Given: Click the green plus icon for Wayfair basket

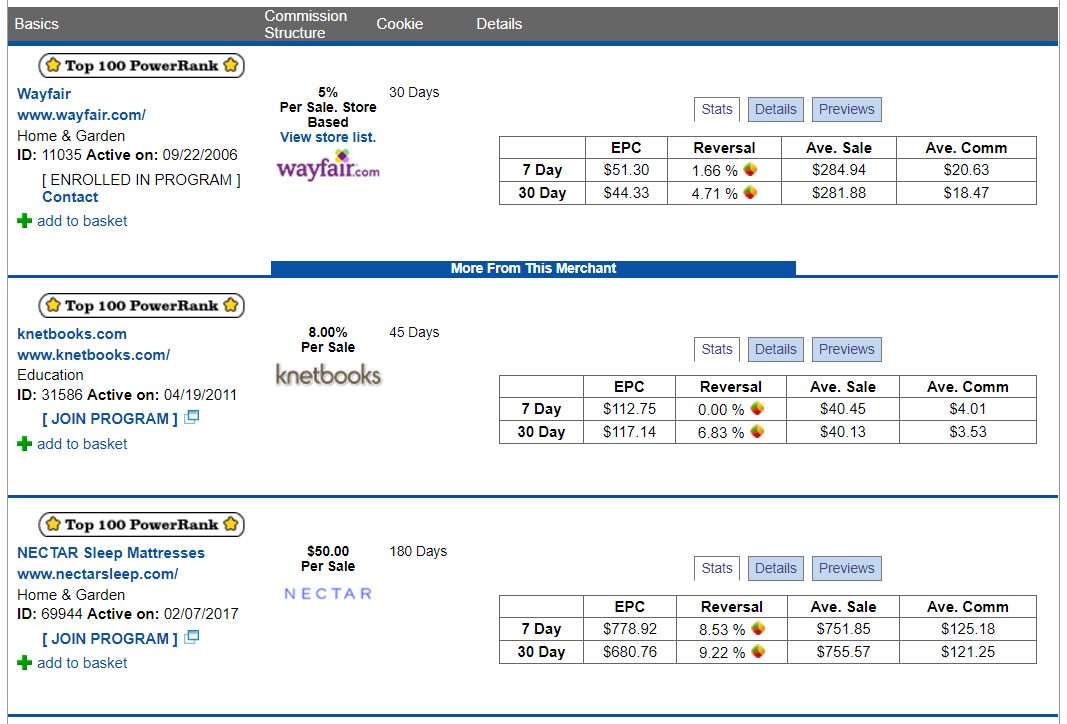Looking at the screenshot, I should coord(24,221).
